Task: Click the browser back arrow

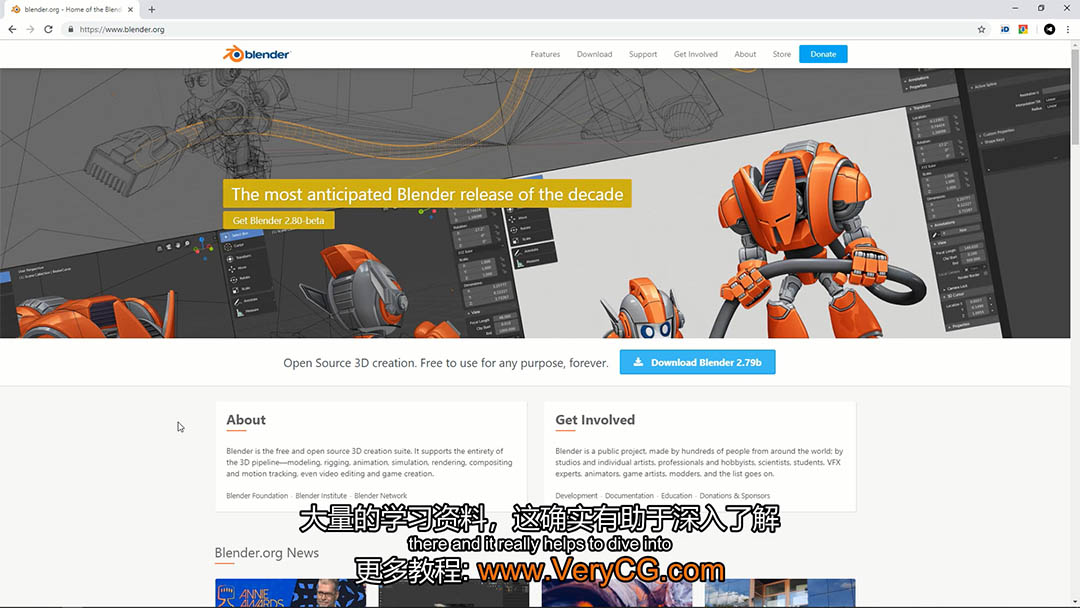Action: pos(12,30)
